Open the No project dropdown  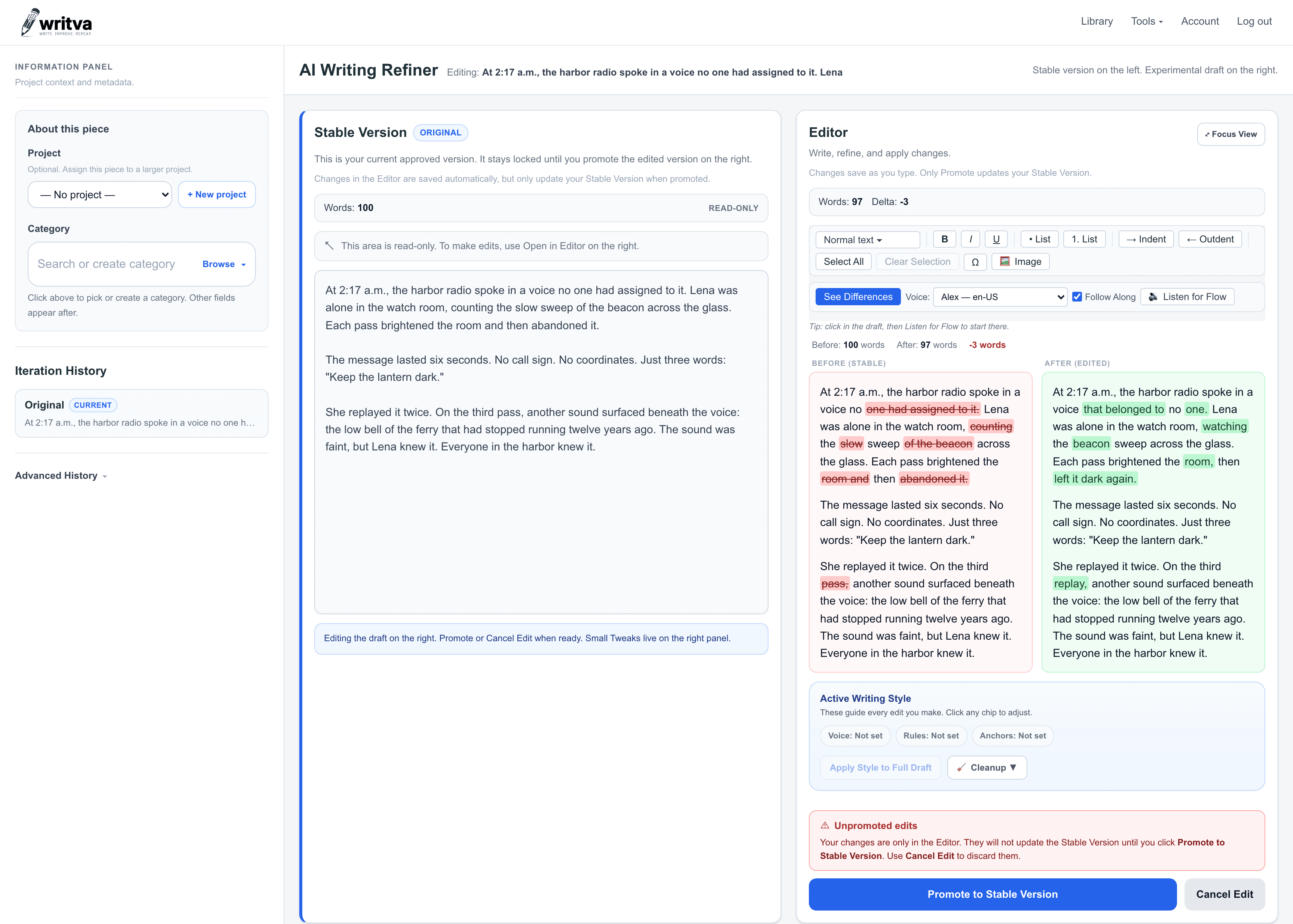click(x=100, y=195)
